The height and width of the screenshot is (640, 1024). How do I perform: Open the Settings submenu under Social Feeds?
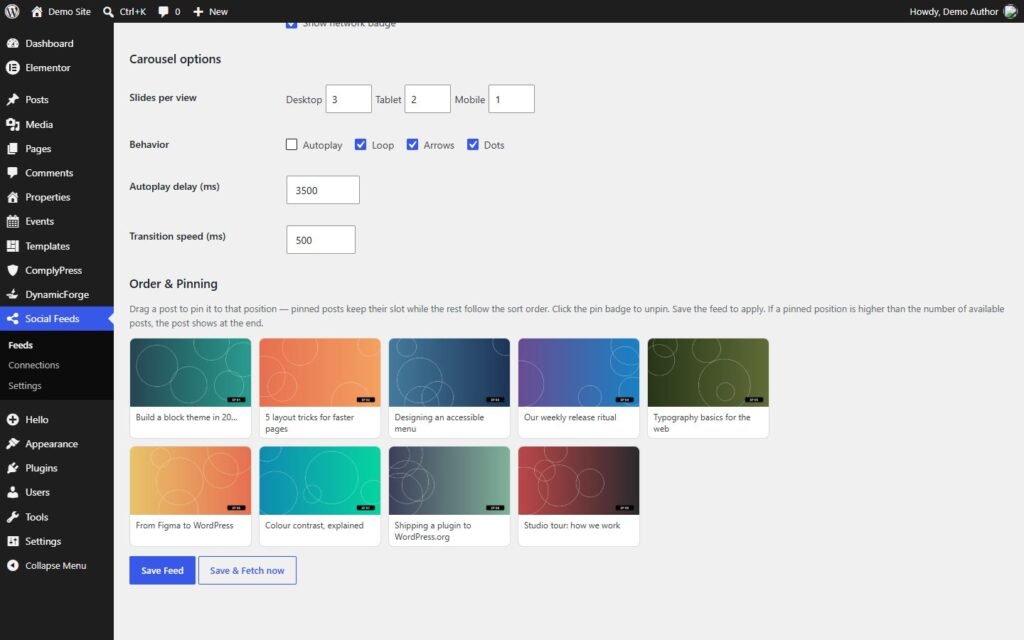point(25,385)
